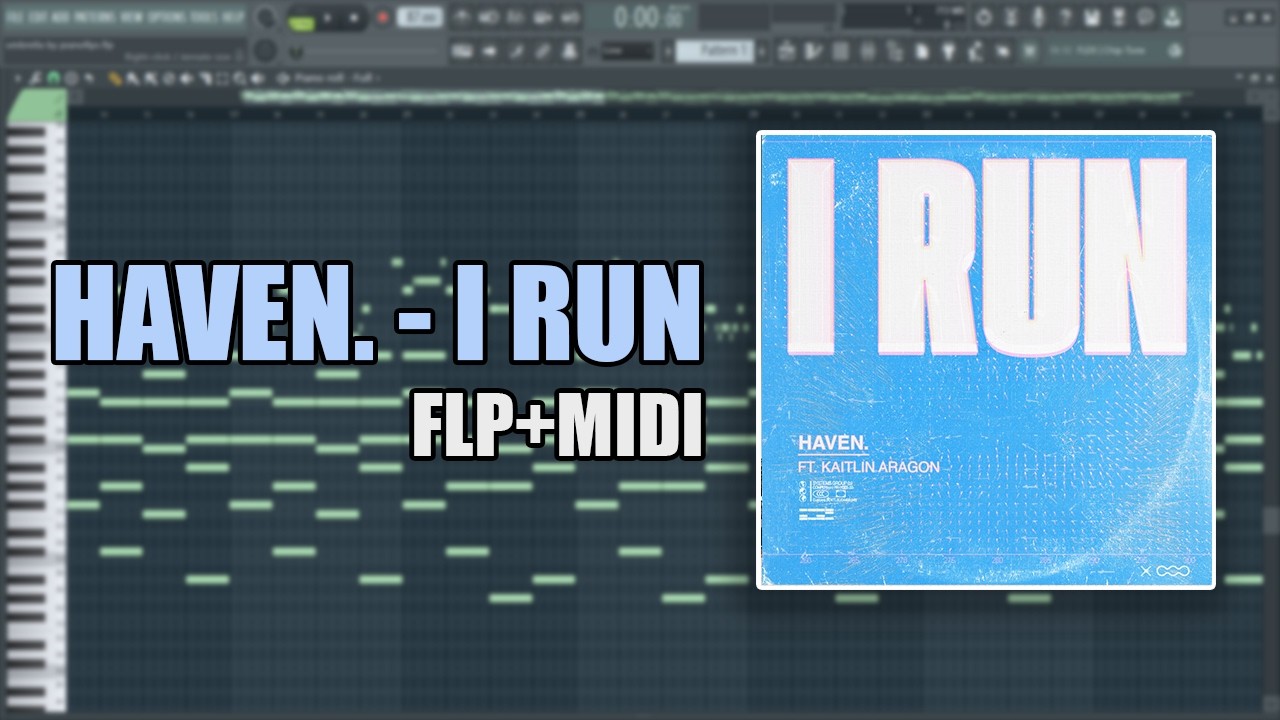Open the FILE menu
This screenshot has height=720, width=1280.
coord(15,17)
